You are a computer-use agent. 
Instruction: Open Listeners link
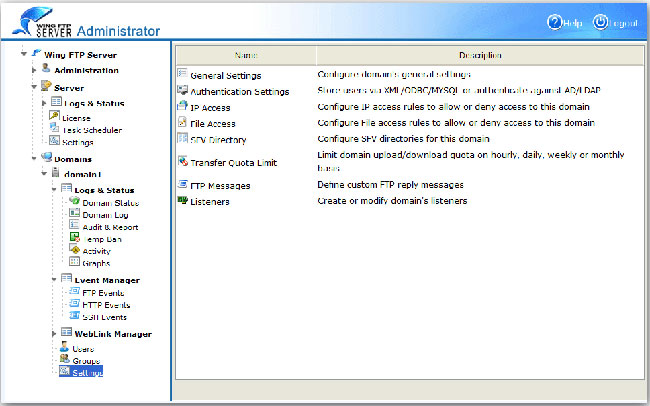pos(210,202)
